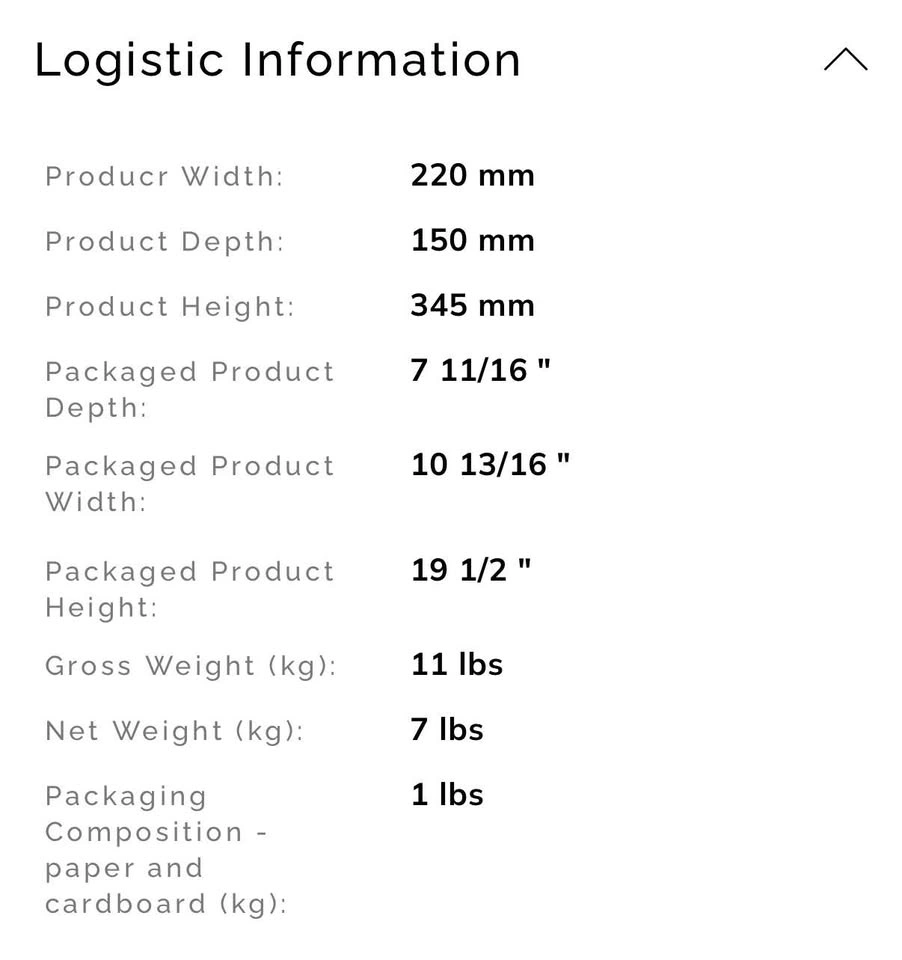
Task: Select the Packaging Composition paper and cardboard label
Action: [x=167, y=850]
